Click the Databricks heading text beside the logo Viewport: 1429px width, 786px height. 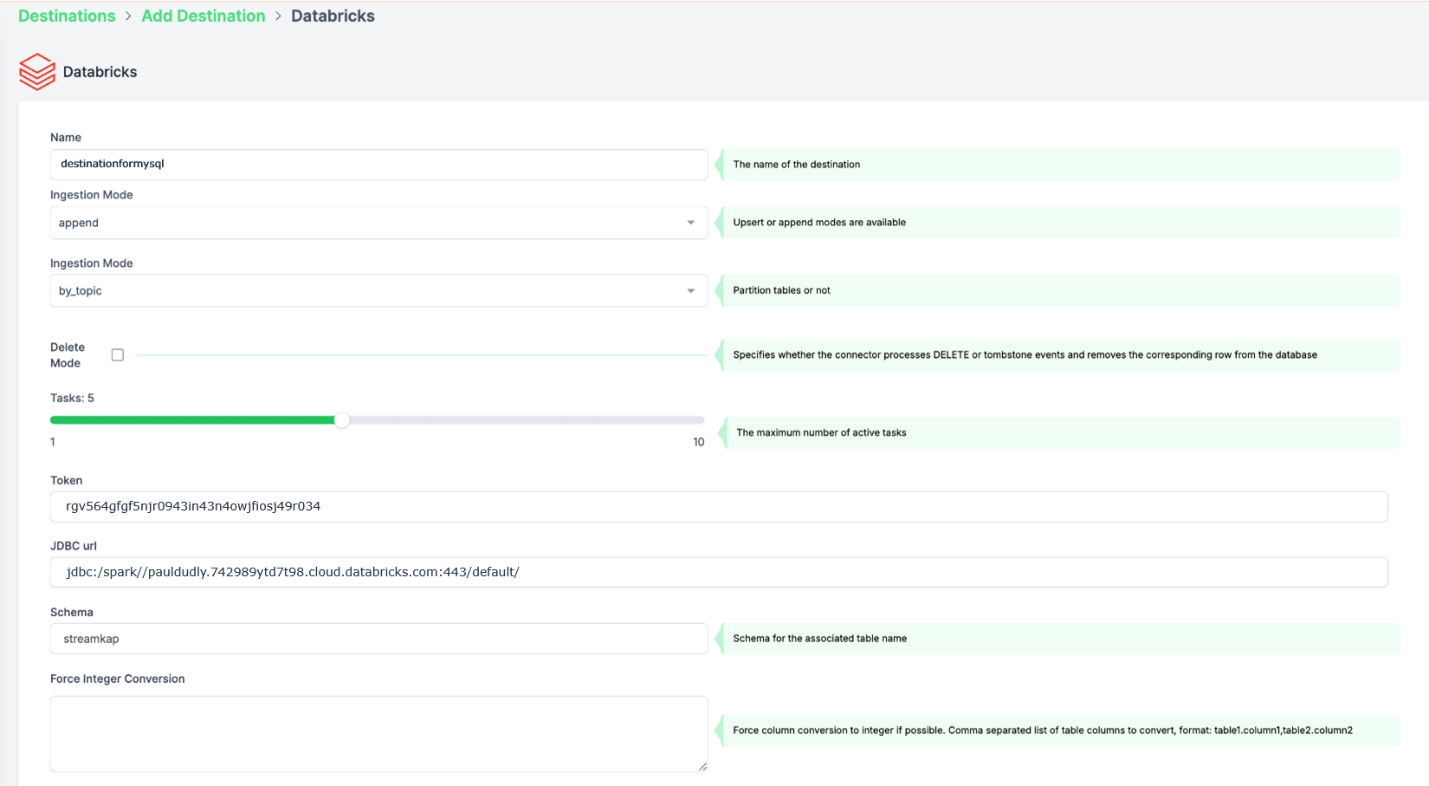coord(100,72)
